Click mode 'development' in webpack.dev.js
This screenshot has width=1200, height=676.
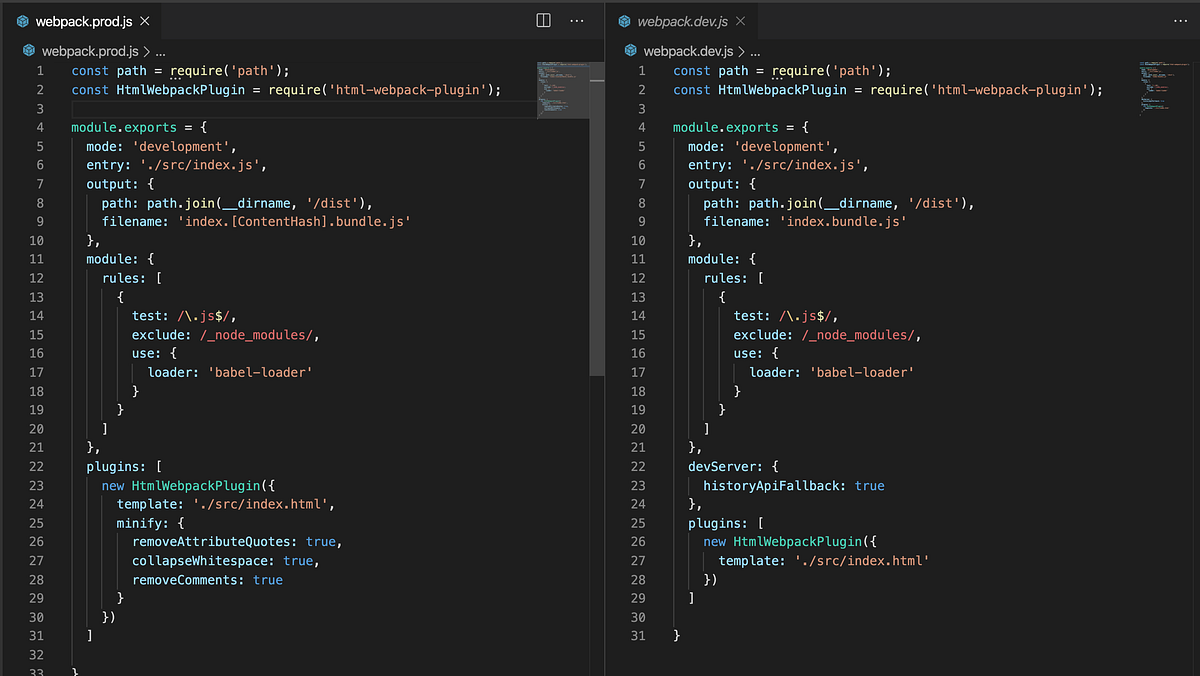[x=783, y=146]
